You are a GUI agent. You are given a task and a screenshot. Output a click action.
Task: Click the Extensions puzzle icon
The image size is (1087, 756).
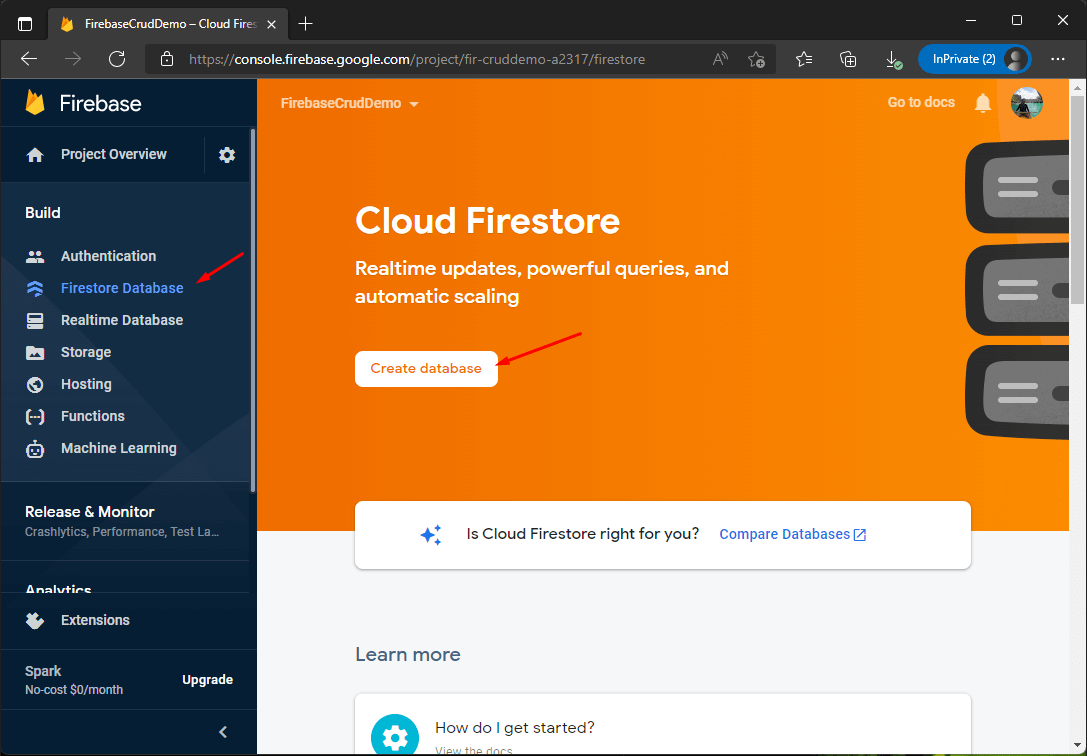click(35, 620)
